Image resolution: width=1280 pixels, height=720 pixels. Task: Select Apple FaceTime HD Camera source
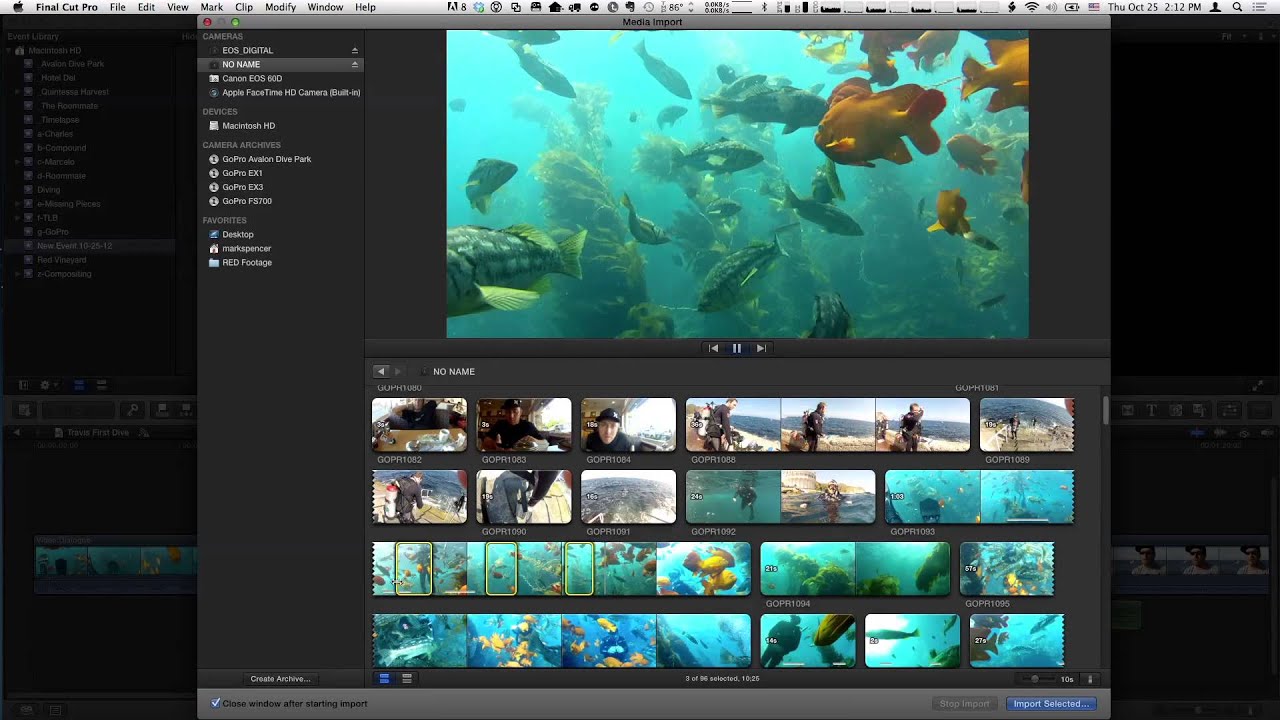pyautogui.click(x=290, y=92)
